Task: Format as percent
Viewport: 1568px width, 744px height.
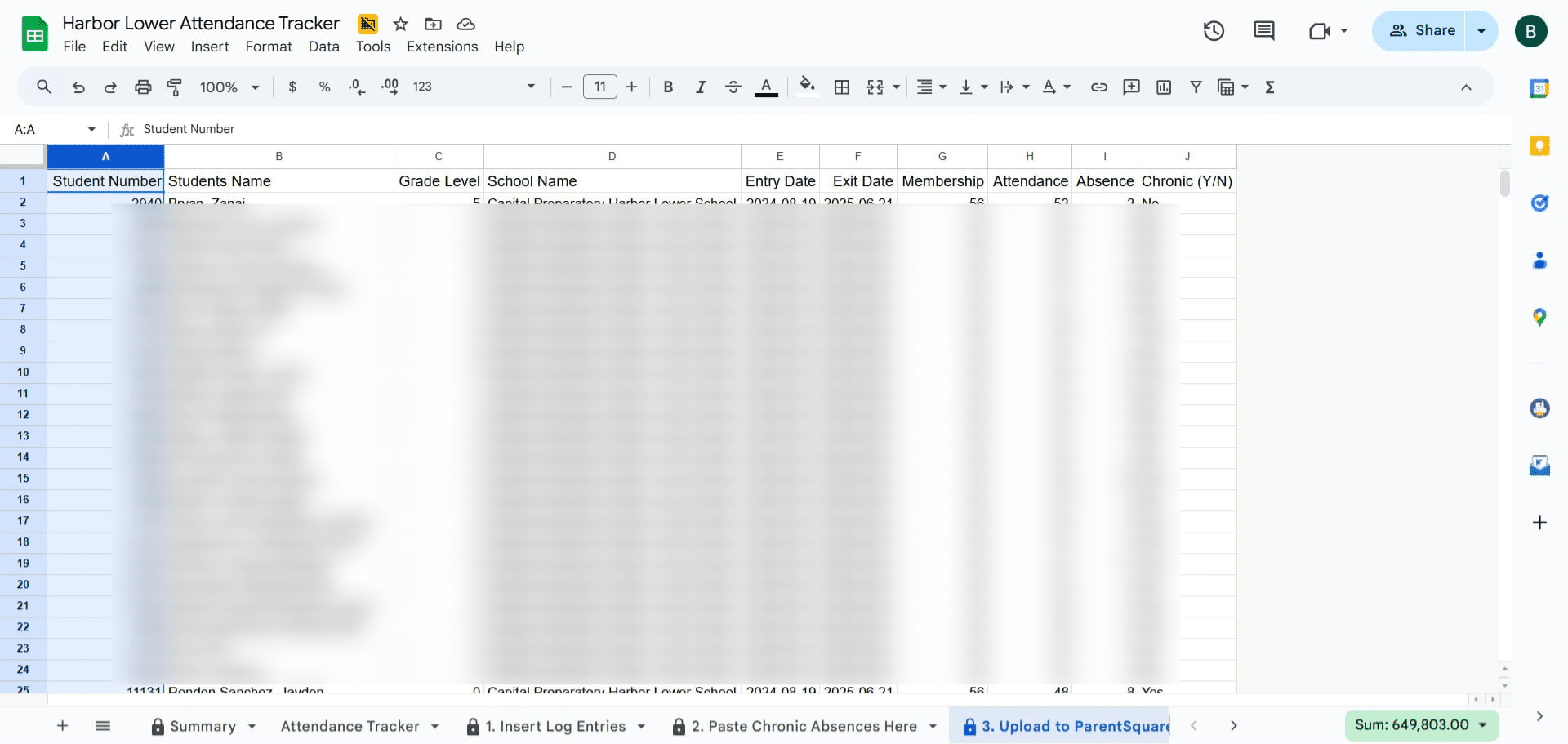Action: pos(324,87)
